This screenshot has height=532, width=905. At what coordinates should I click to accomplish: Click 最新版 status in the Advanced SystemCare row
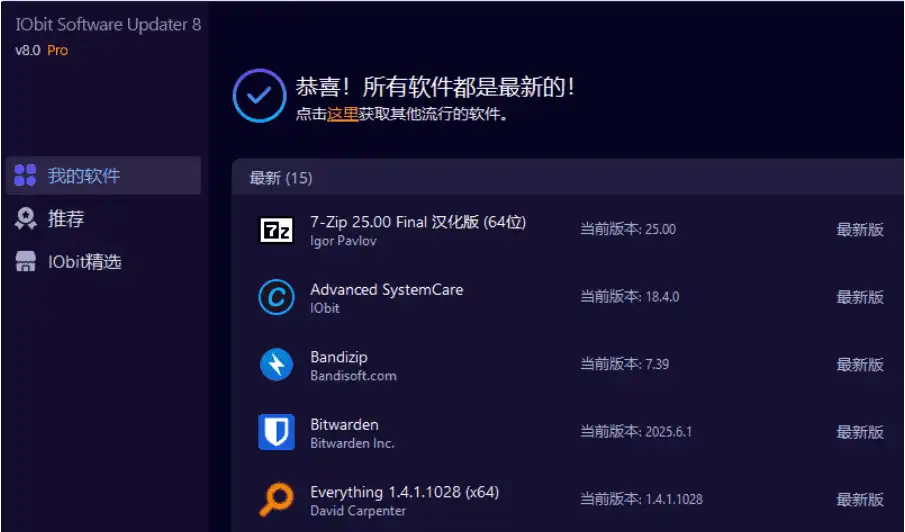point(860,297)
